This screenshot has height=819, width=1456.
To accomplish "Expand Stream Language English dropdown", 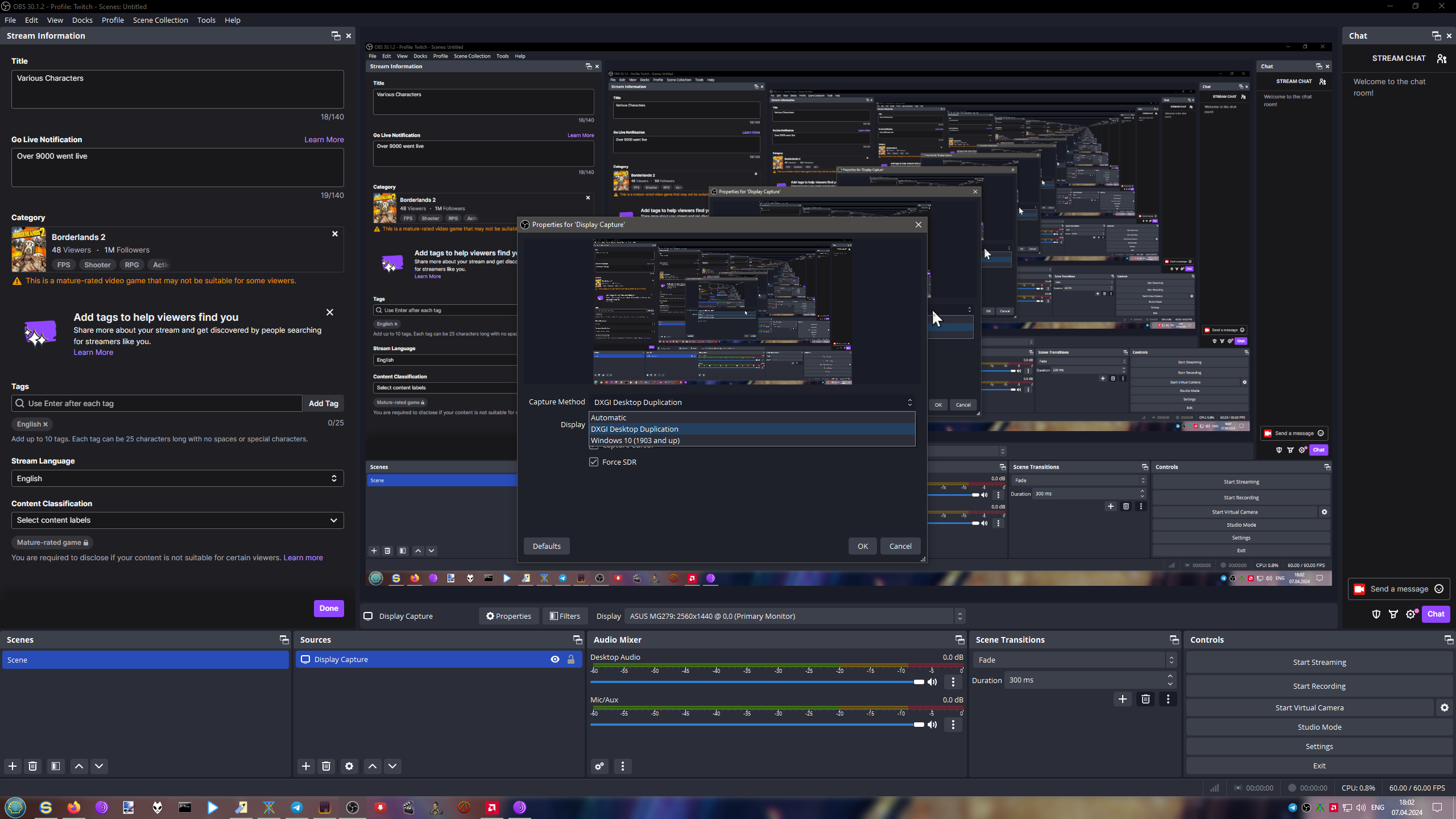I will (177, 478).
